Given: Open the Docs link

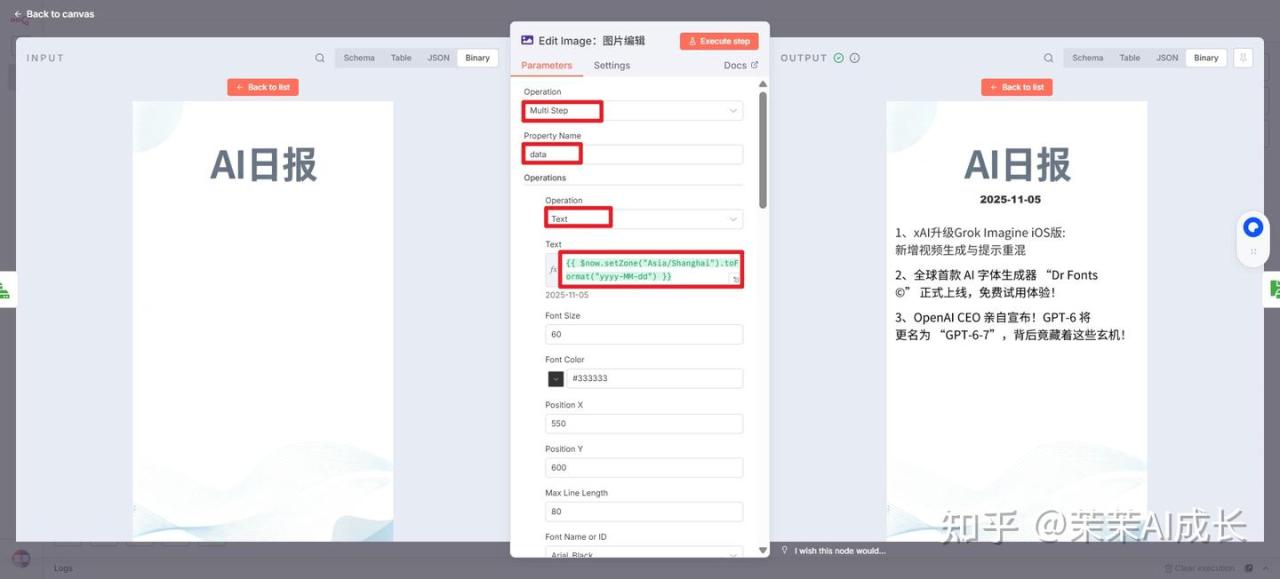Looking at the screenshot, I should pos(740,66).
